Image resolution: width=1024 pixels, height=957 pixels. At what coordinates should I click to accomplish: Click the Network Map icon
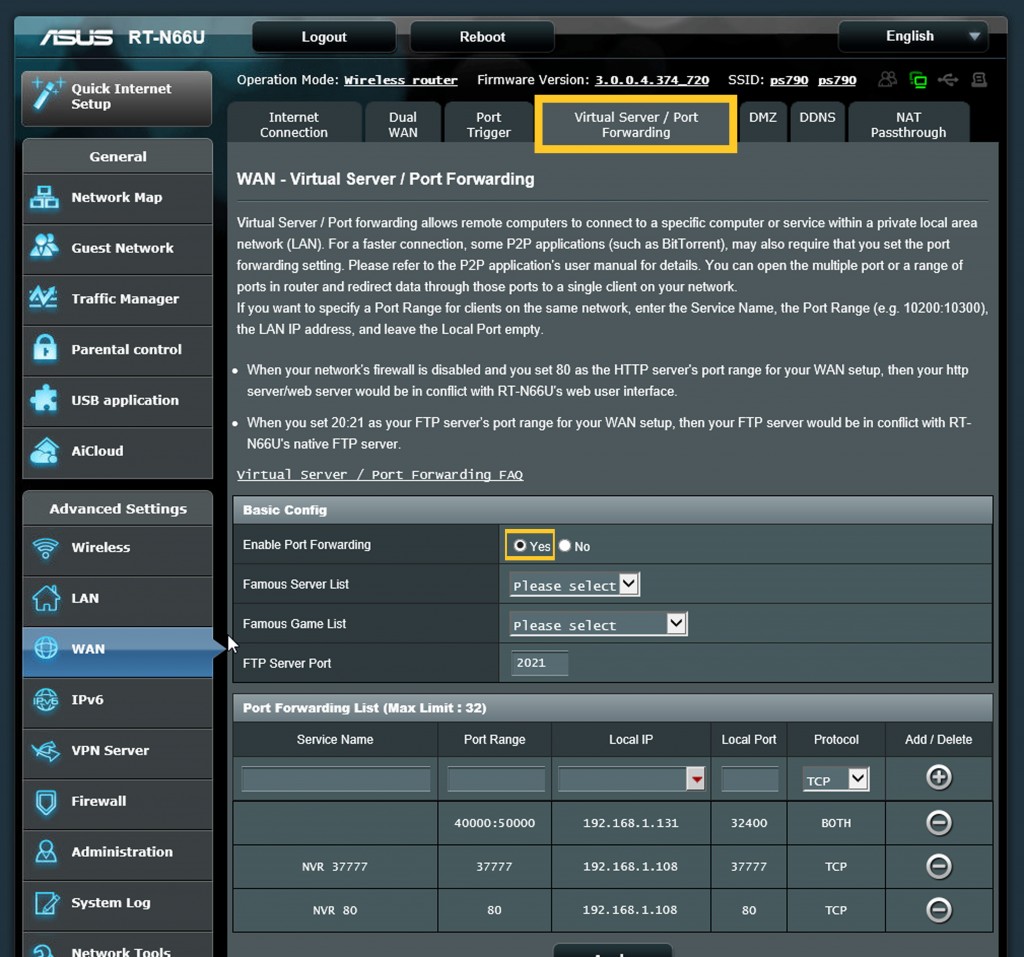click(44, 197)
